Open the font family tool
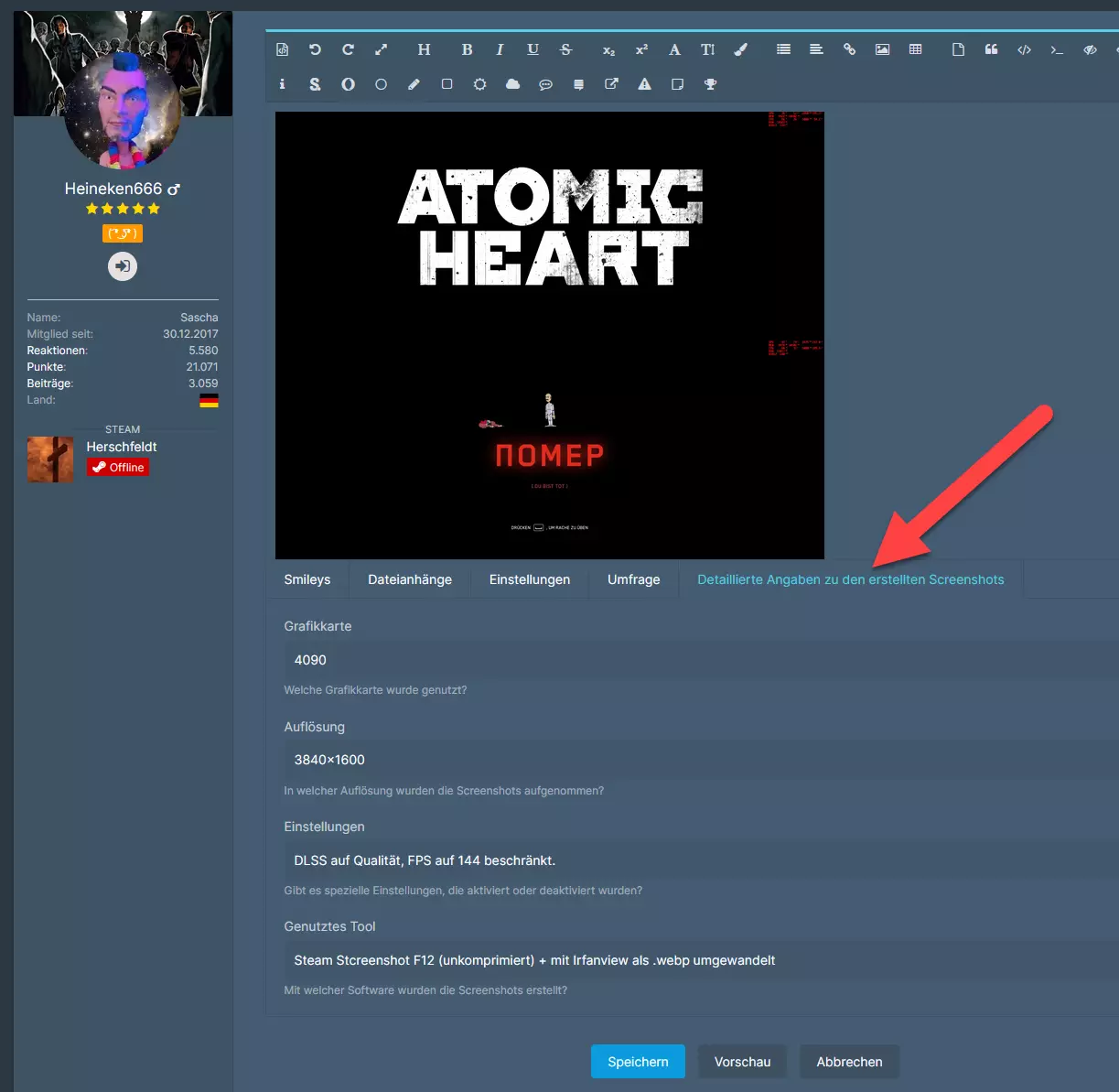Screen dimensions: 1119x1092 [x=674, y=49]
